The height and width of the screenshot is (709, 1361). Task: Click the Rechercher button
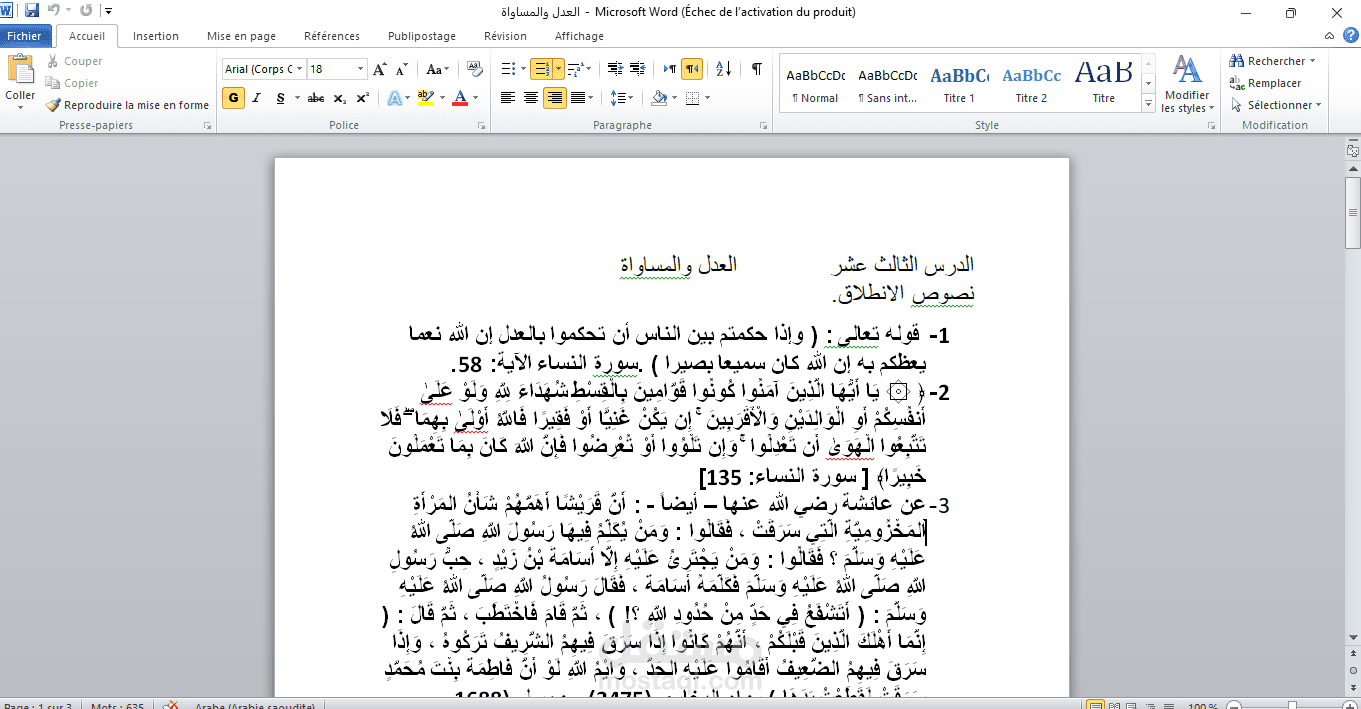coord(1272,61)
